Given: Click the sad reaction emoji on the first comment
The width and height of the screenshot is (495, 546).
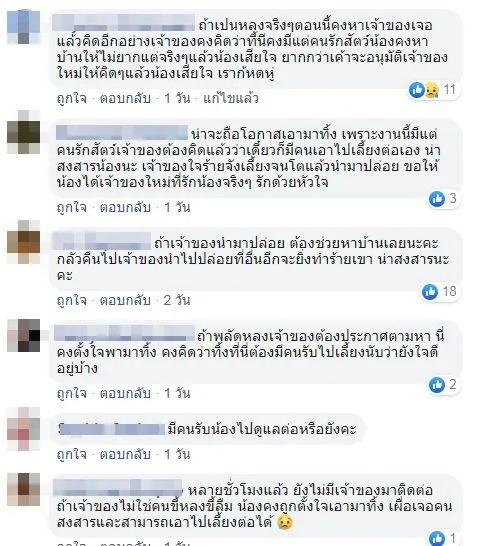Looking at the screenshot, I should click(x=432, y=90).
